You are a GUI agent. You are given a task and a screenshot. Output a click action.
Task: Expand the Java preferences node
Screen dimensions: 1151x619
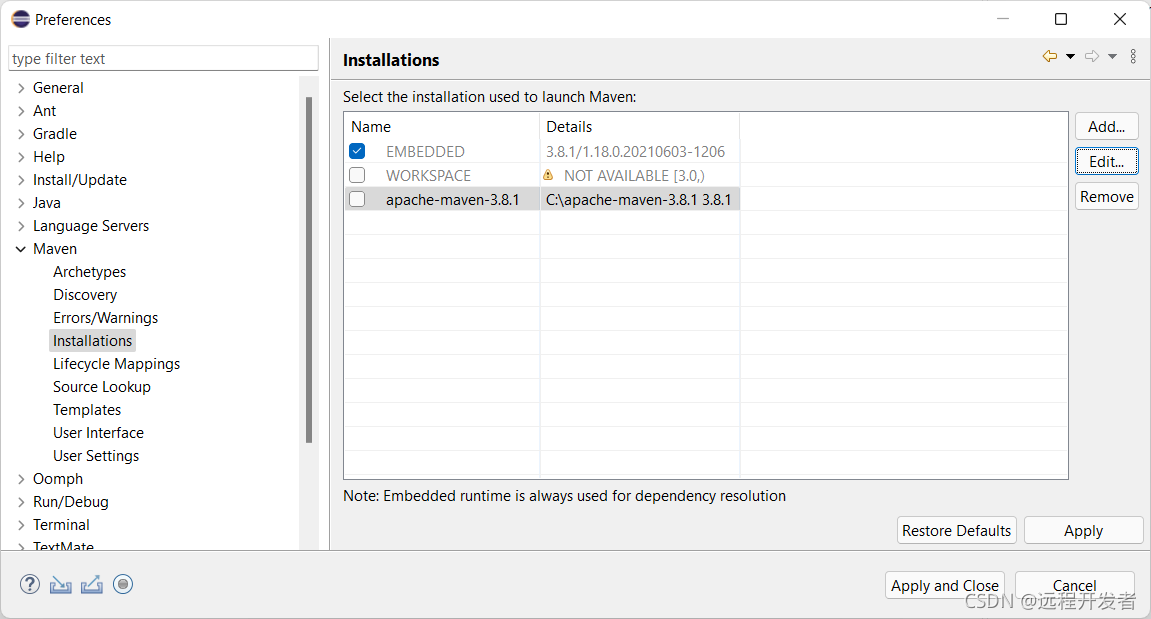point(21,203)
